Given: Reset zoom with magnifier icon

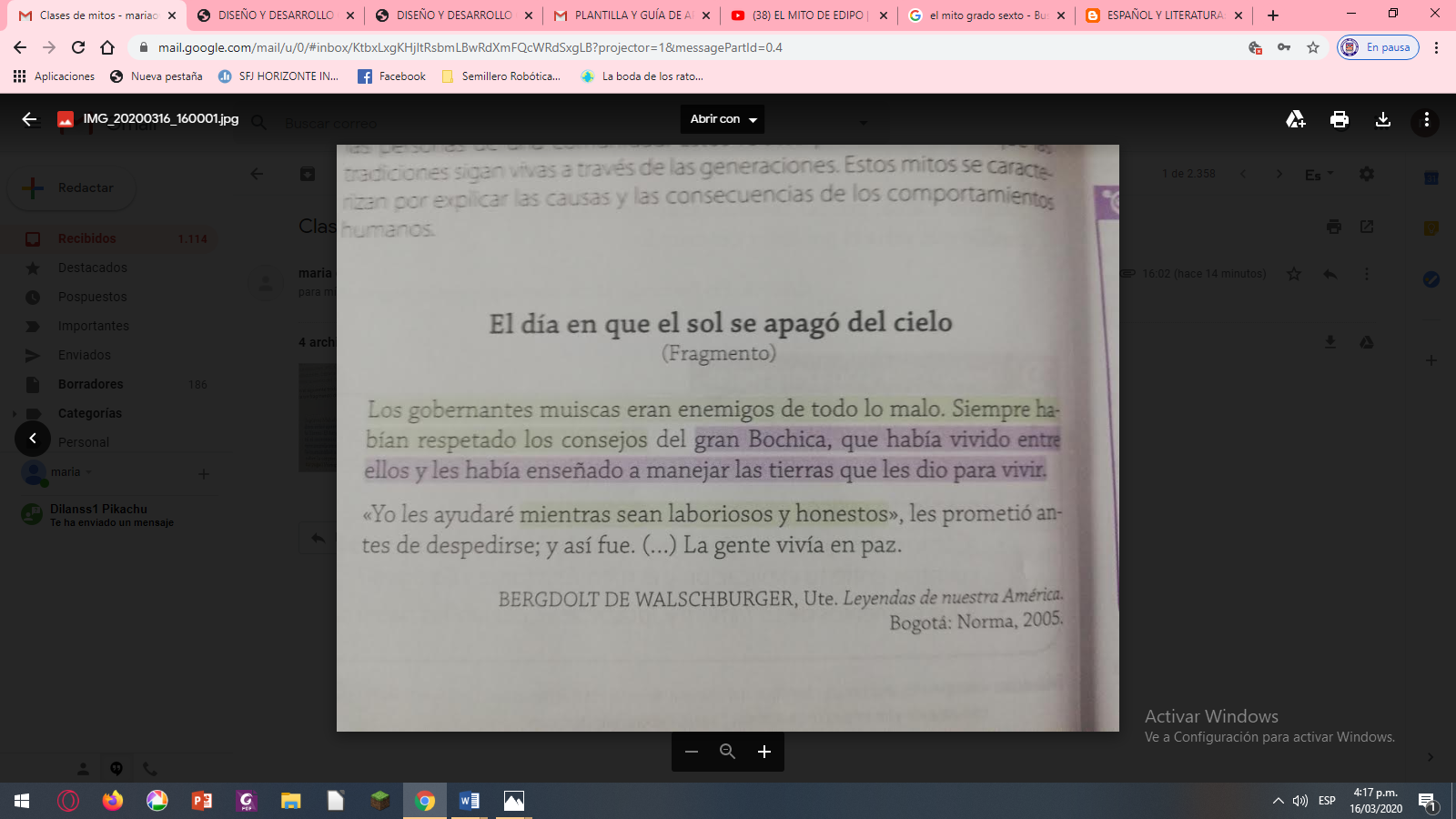Looking at the screenshot, I should [728, 752].
